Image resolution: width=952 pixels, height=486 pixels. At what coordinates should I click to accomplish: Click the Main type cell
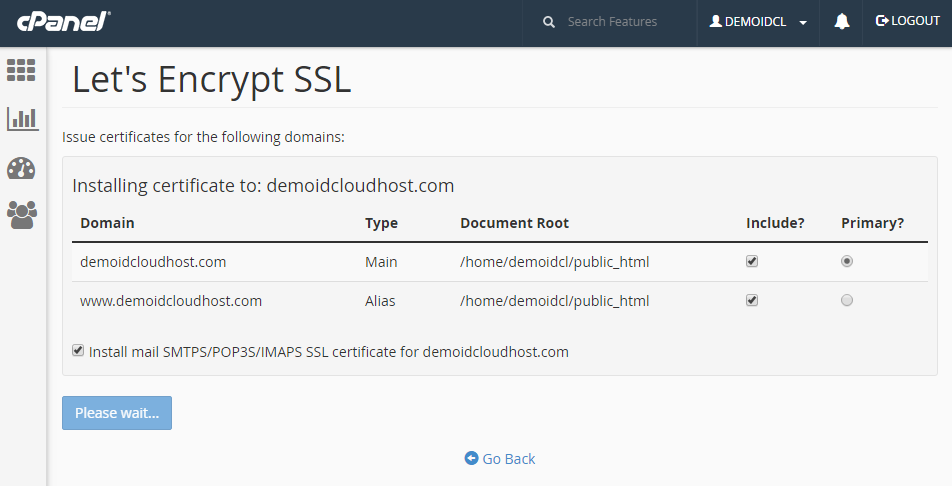point(381,262)
